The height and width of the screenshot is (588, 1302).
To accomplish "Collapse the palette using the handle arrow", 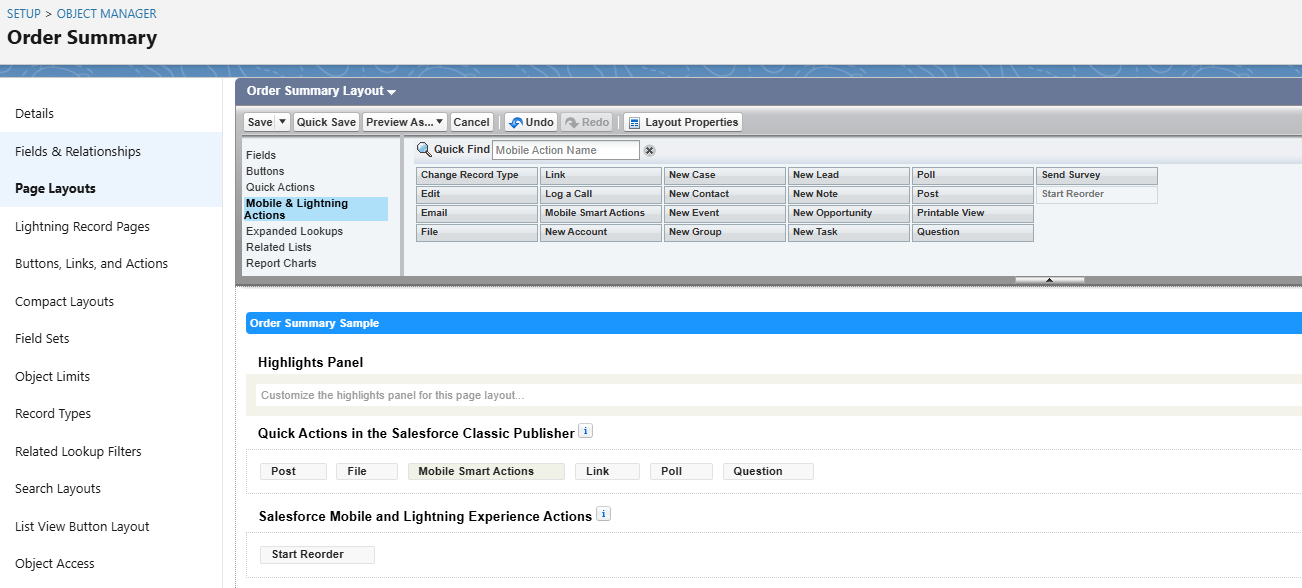I will coord(1049,280).
